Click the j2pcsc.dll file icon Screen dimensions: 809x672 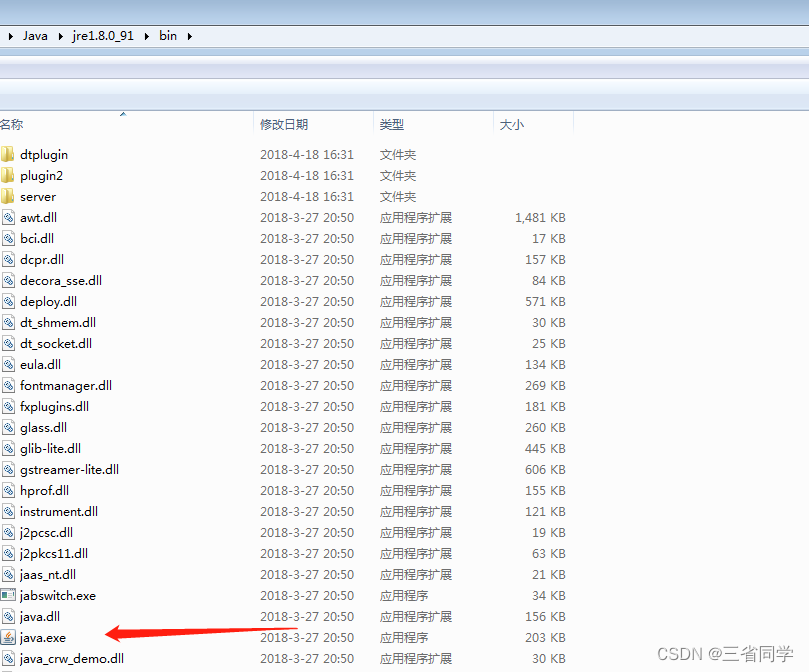[x=8, y=533]
